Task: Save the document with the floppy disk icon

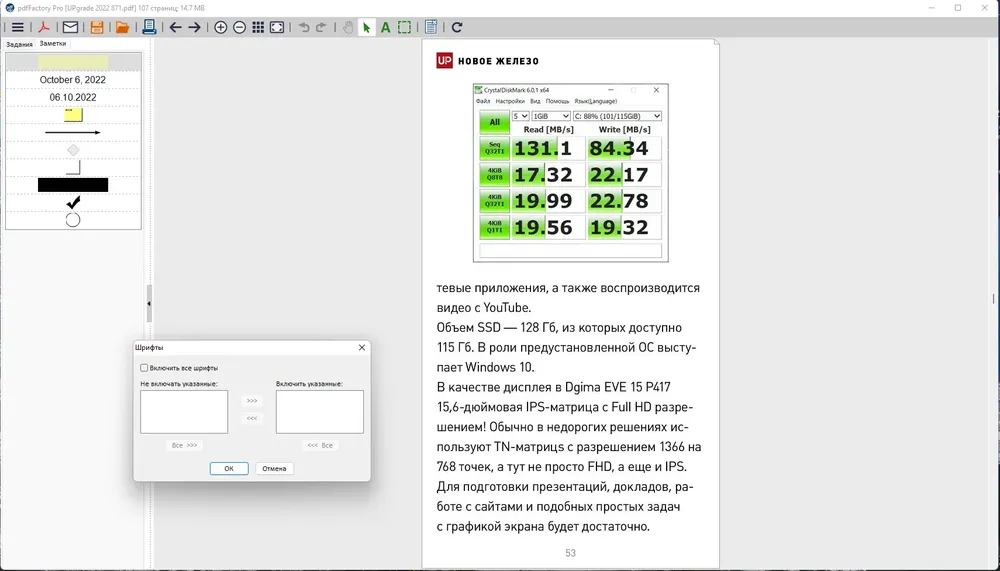Action: (x=97, y=27)
